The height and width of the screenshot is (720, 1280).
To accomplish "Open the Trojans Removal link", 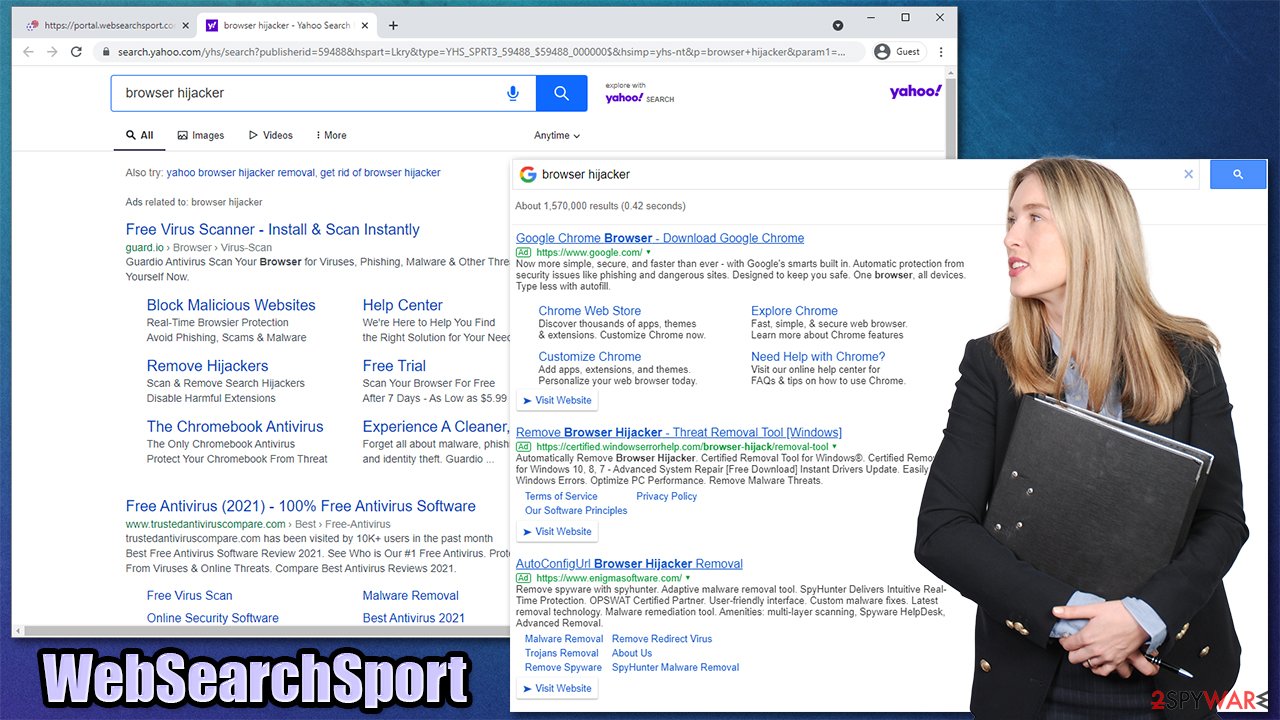I will 562,653.
